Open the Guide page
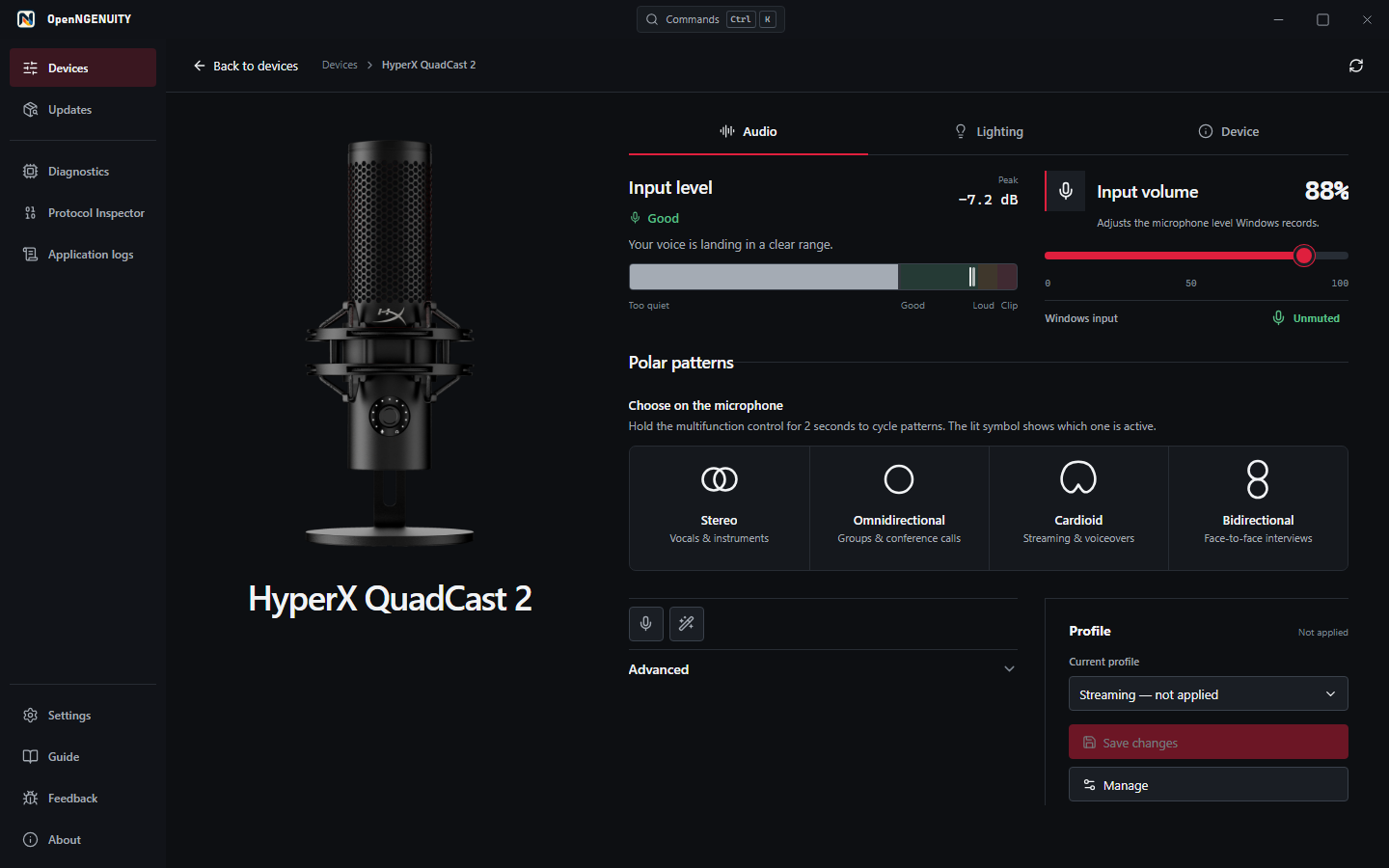Screen dimensions: 1389x868 (83, 757)
